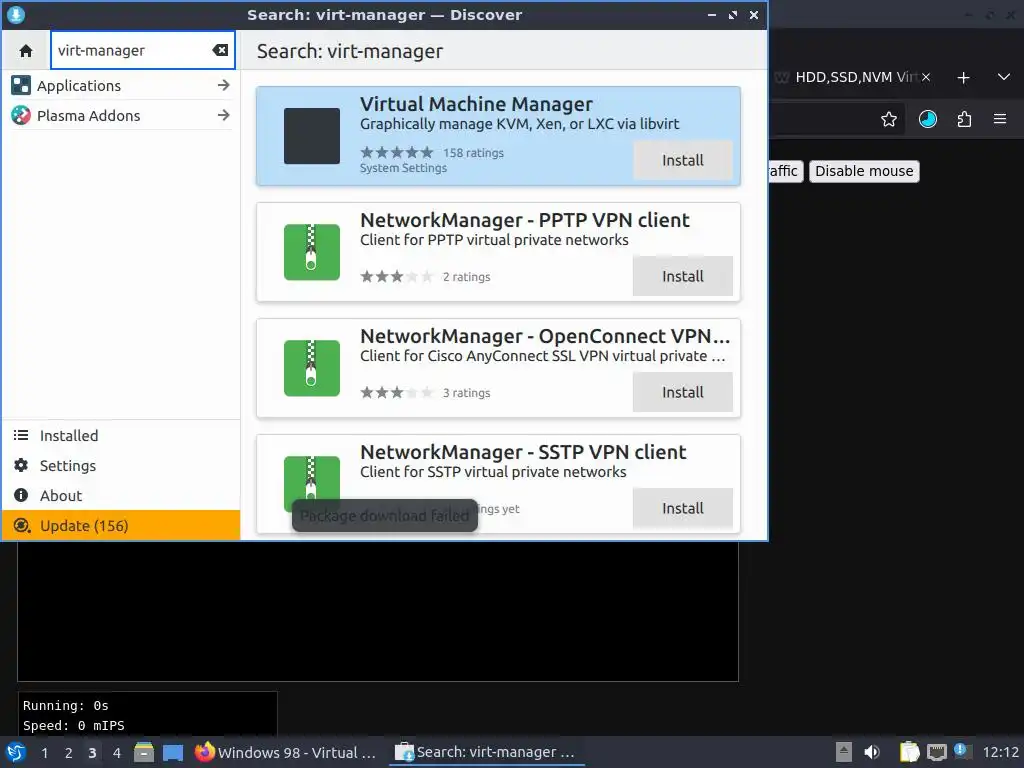
Task: Click the Package download failed notification
Action: pos(385,515)
